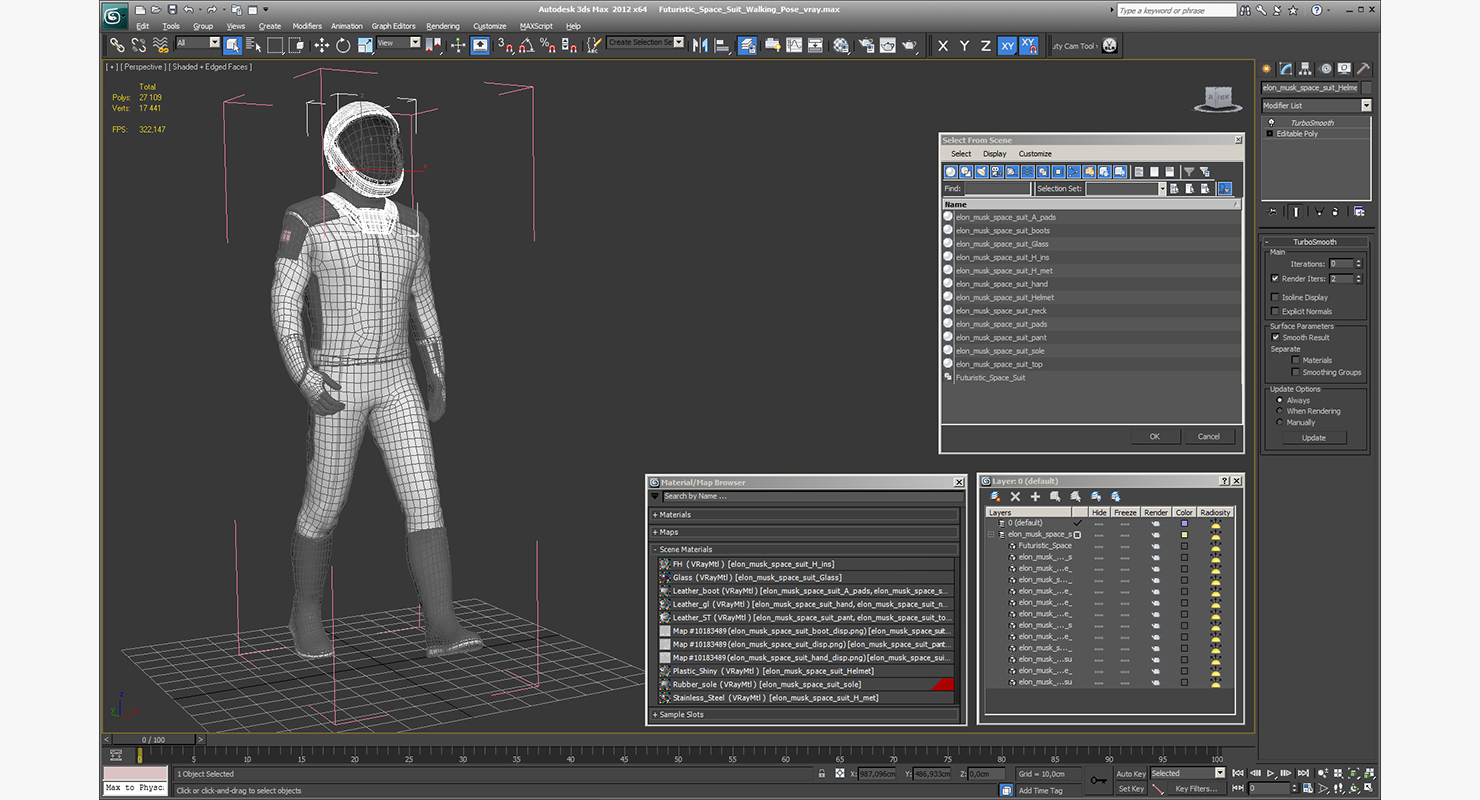1480x800 pixels.
Task: Click the quick Render Production teapot
Action: [x=909, y=45]
